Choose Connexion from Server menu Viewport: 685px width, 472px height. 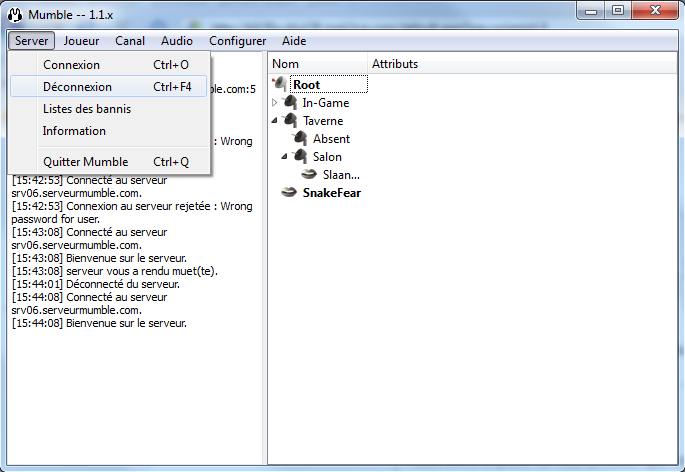click(108, 65)
